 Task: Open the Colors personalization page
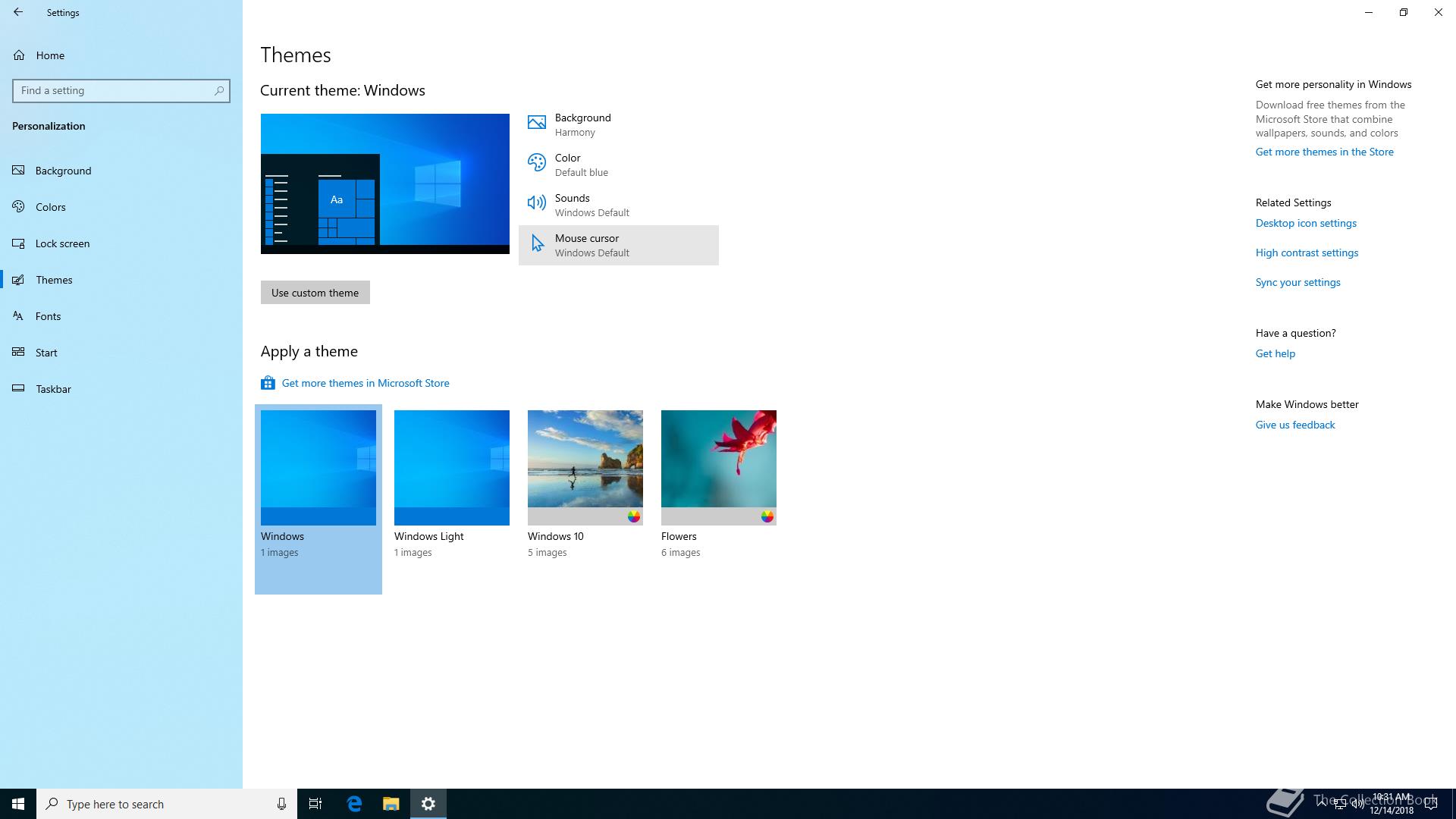tap(121, 207)
